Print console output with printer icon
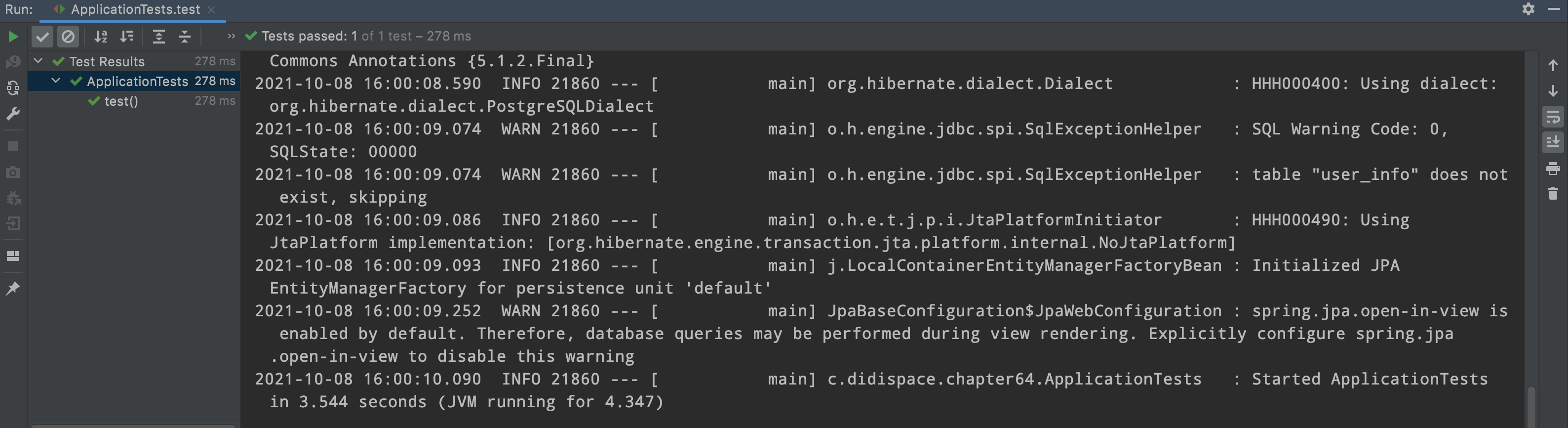Image resolution: width=1568 pixels, height=428 pixels. (1553, 168)
